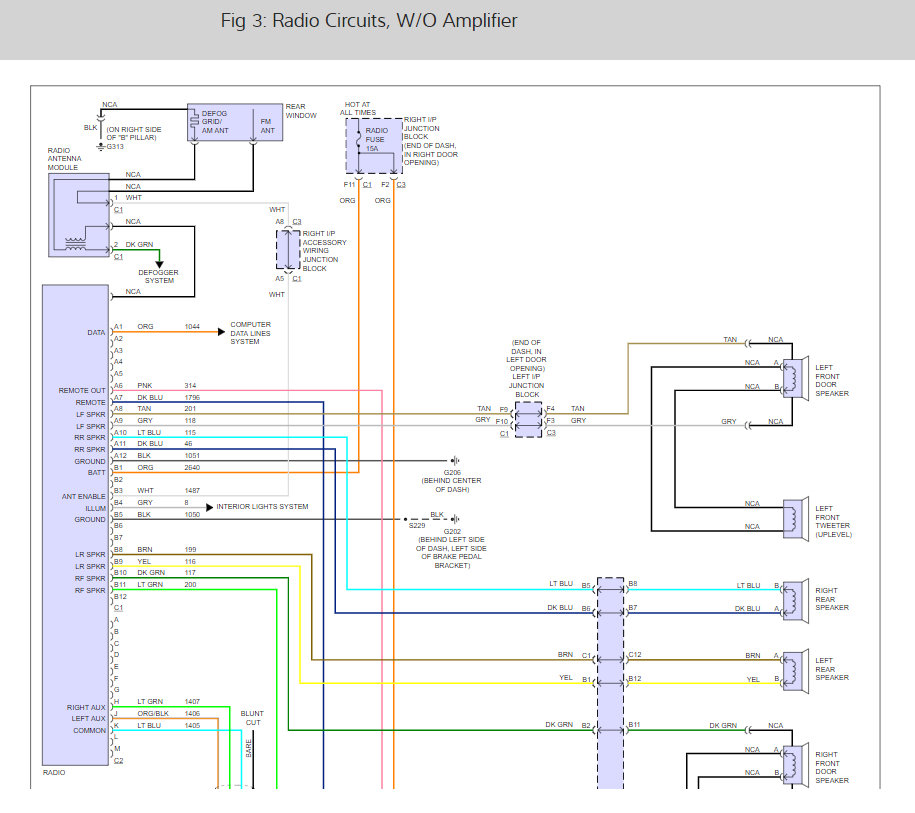Viewport: 915px width, 813px height.
Task: Click the right I/P accessory wiring junction block symbol
Action: point(288,250)
